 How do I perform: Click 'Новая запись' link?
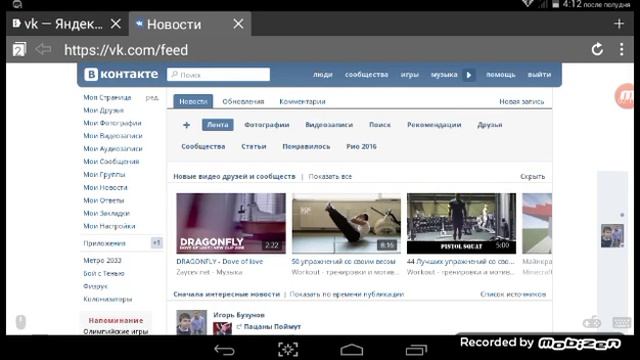[522, 101]
